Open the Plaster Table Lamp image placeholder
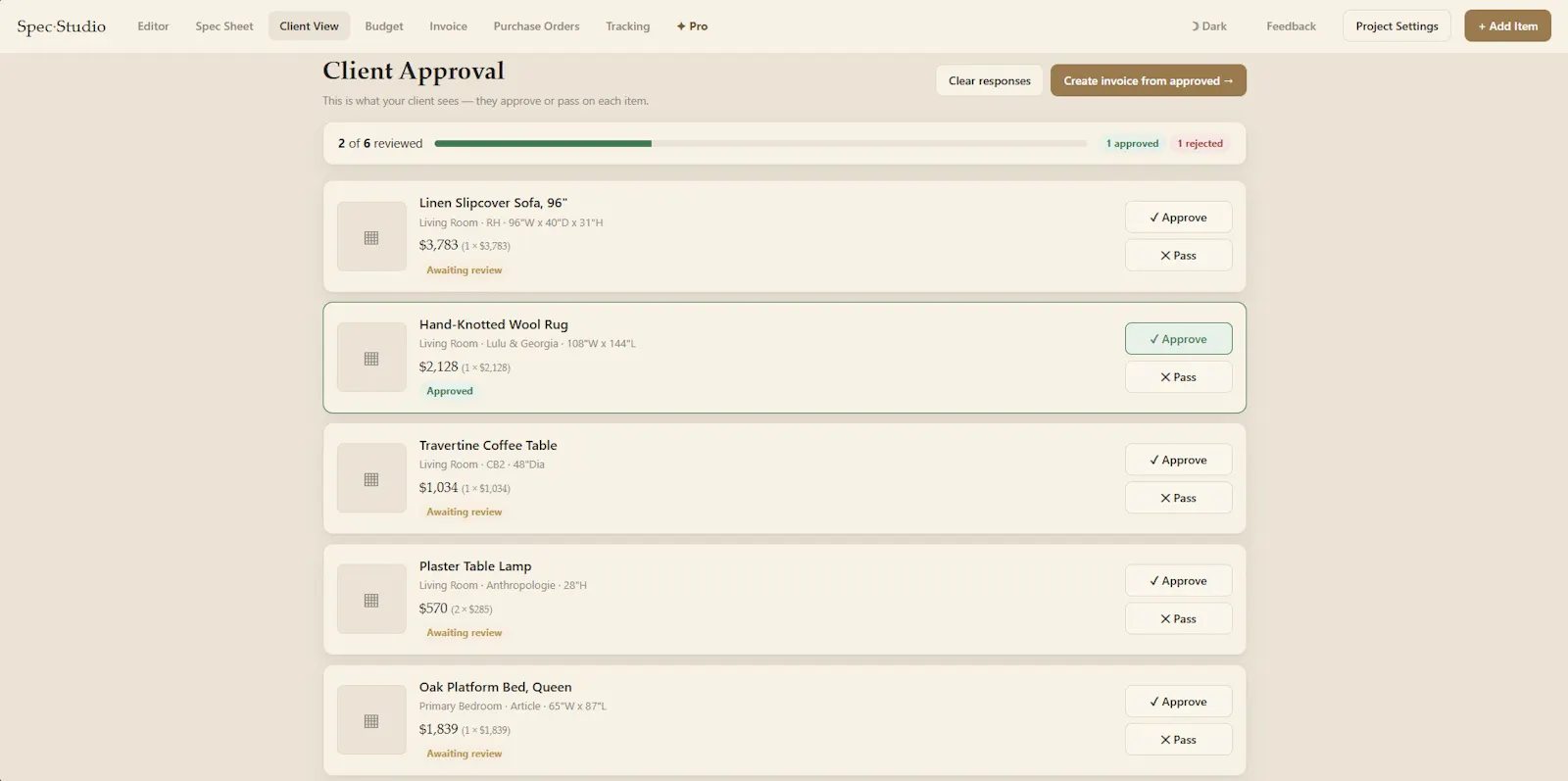Screen dimensions: 1568x781 tap(371, 599)
